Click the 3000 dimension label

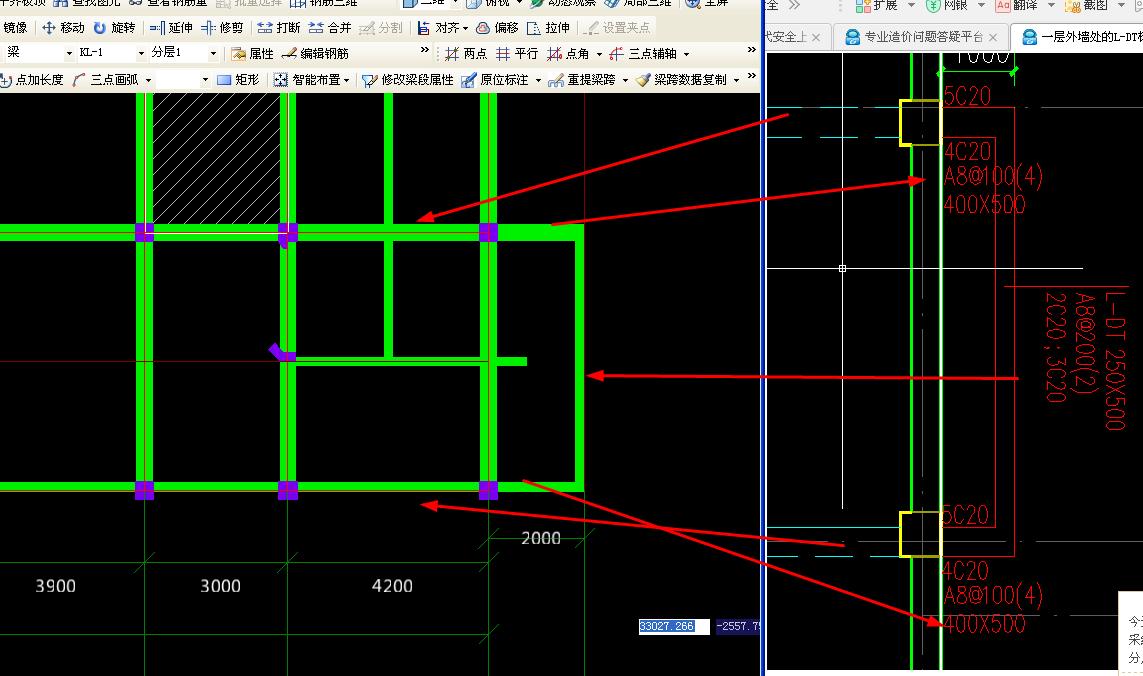(x=220, y=586)
